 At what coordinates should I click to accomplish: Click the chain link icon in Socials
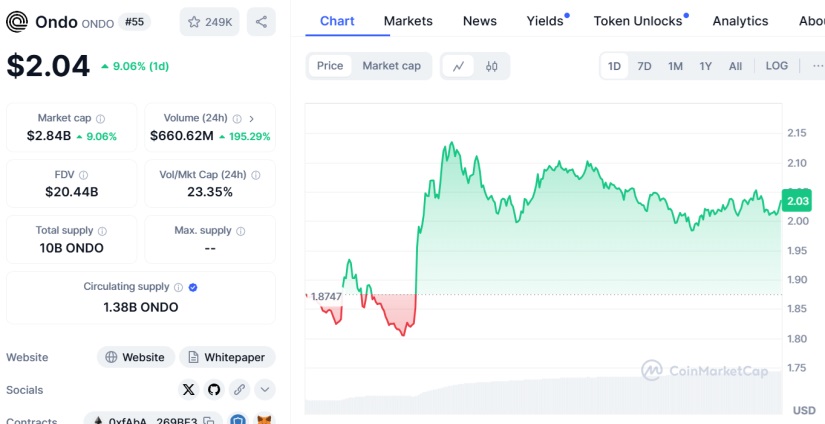tap(239, 390)
